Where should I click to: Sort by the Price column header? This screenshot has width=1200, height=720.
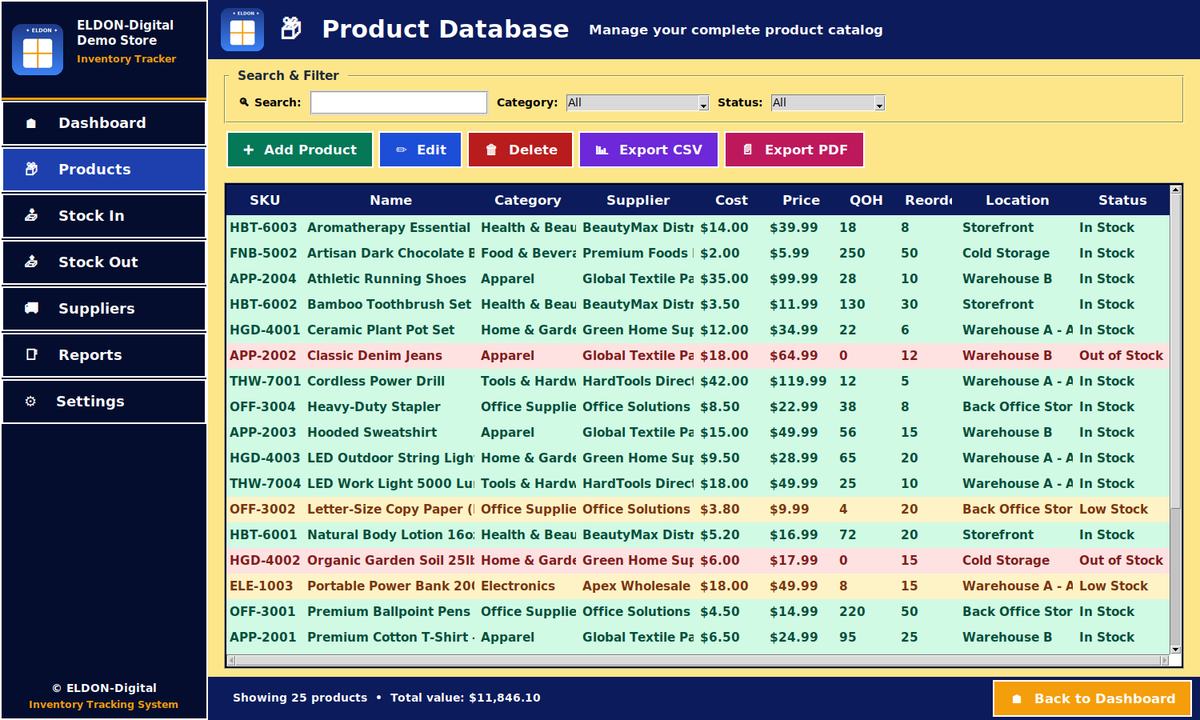801,200
